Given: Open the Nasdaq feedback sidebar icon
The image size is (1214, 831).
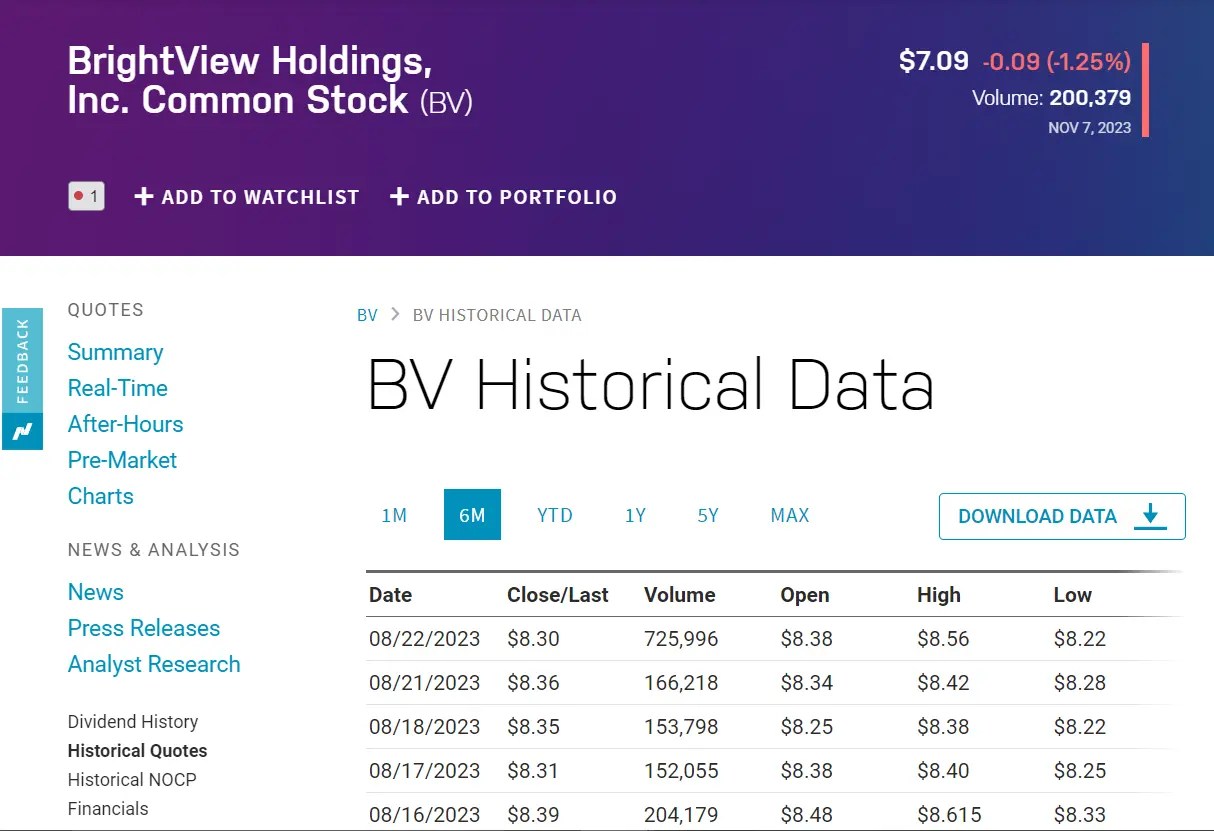Looking at the screenshot, I should click(22, 362).
